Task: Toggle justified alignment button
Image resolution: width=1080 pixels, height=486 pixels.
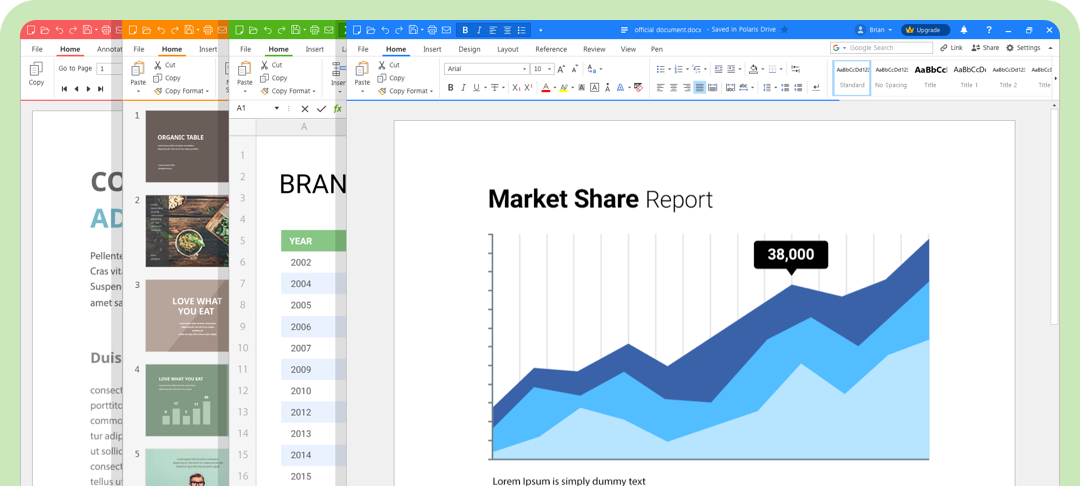Action: pyautogui.click(x=700, y=87)
